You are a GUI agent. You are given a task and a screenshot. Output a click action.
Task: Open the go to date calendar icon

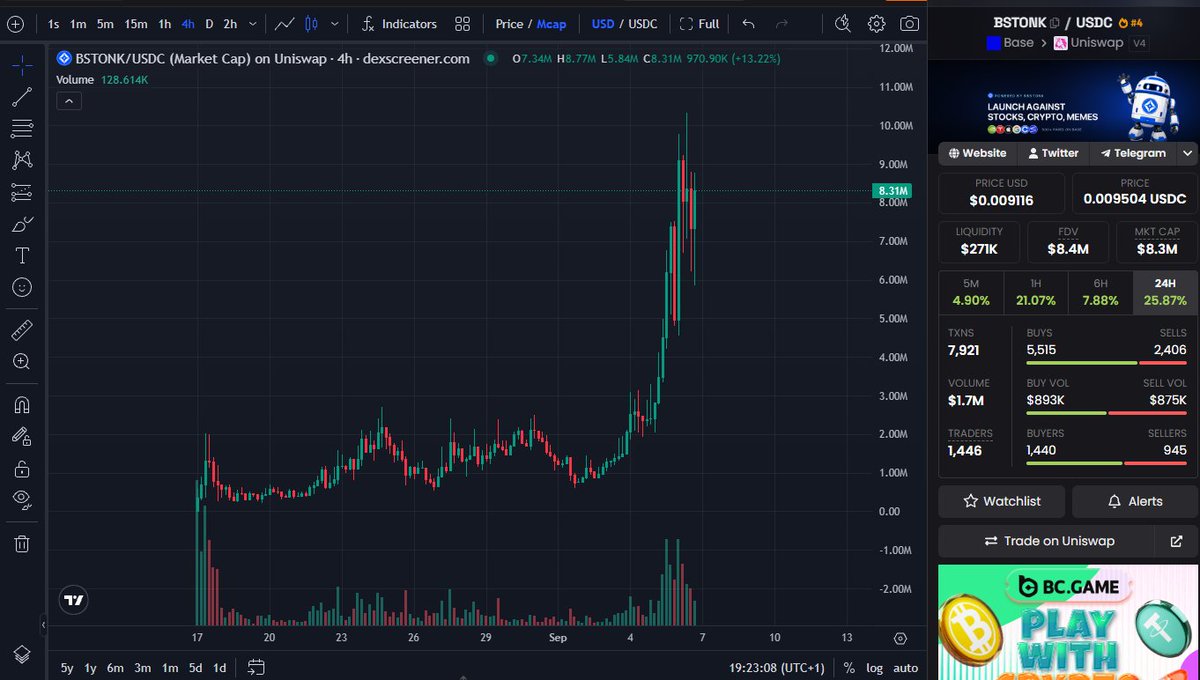(x=256, y=667)
